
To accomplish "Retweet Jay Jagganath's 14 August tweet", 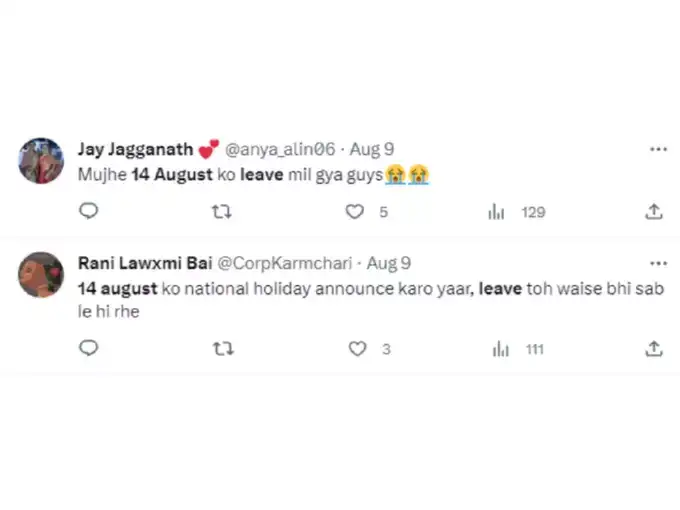I will [x=224, y=211].
